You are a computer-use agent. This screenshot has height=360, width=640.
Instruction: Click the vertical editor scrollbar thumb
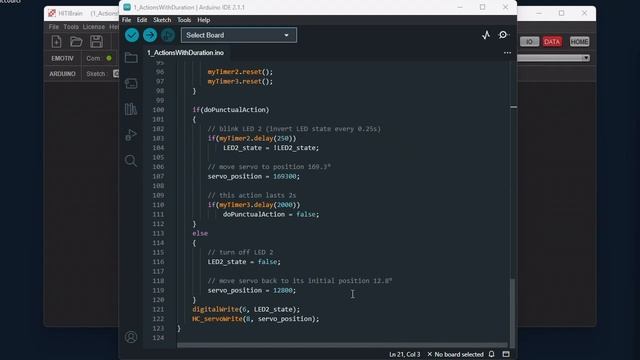click(x=513, y=312)
